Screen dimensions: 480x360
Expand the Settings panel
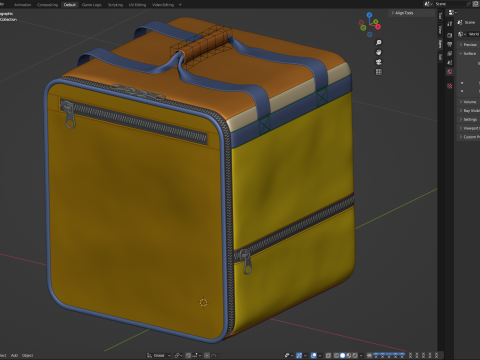click(469, 119)
